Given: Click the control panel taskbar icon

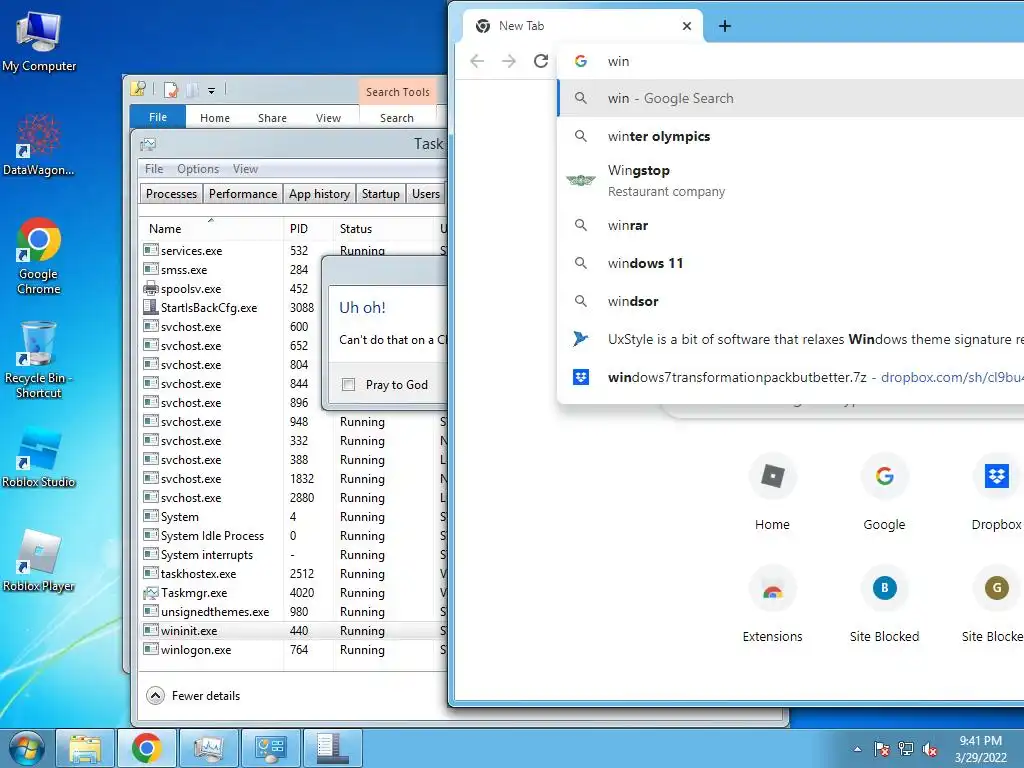Looking at the screenshot, I should (x=270, y=748).
